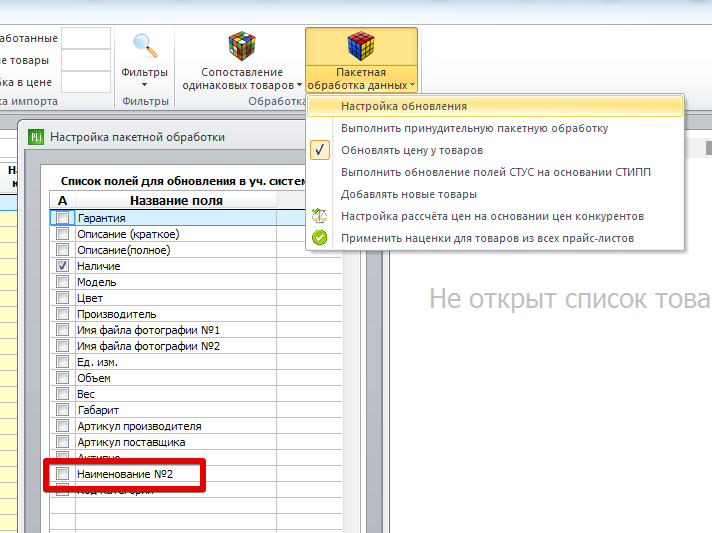Check the Объем field checkbox
712x533 pixels.
63,378
